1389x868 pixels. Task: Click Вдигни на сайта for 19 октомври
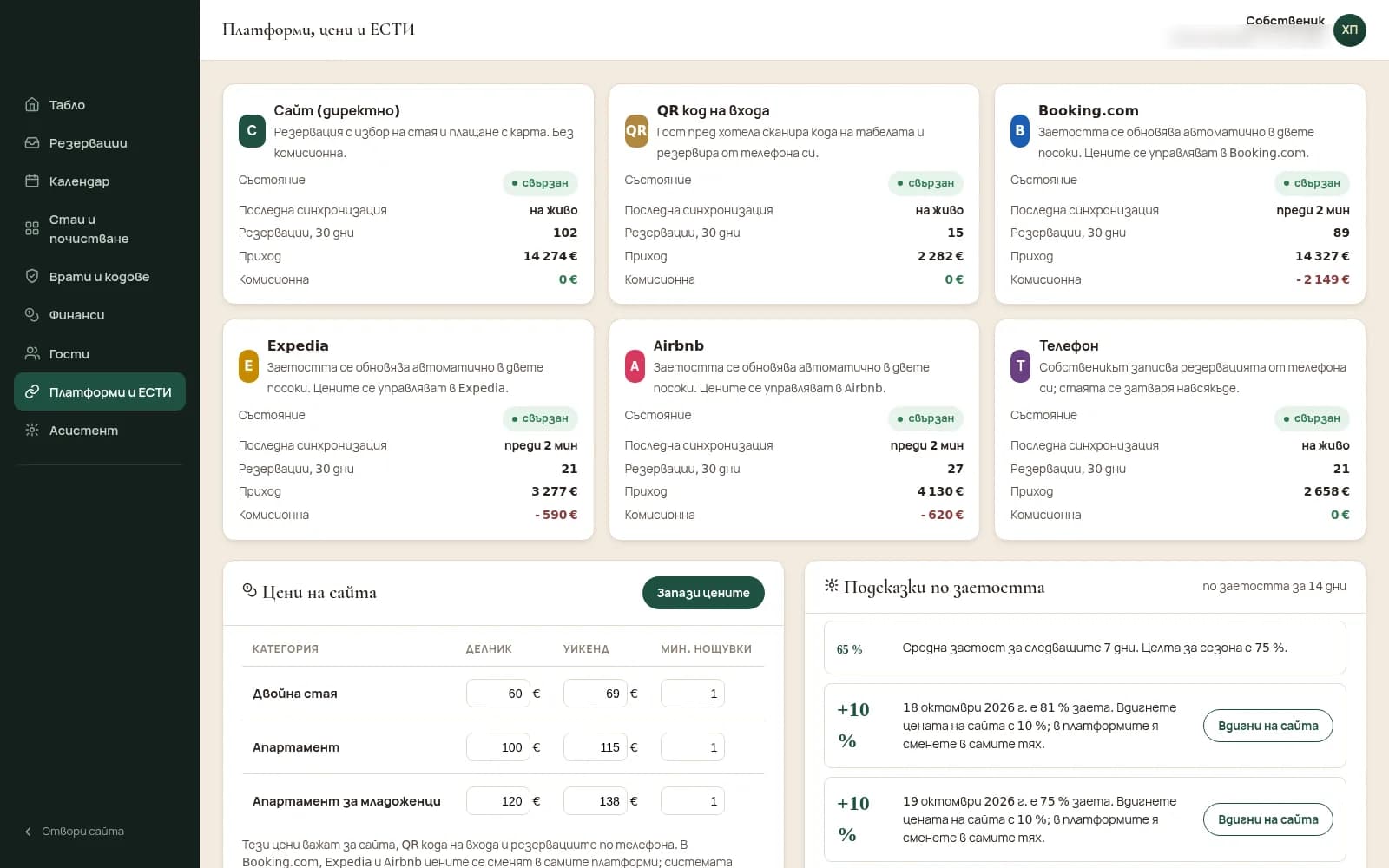coord(1268,819)
